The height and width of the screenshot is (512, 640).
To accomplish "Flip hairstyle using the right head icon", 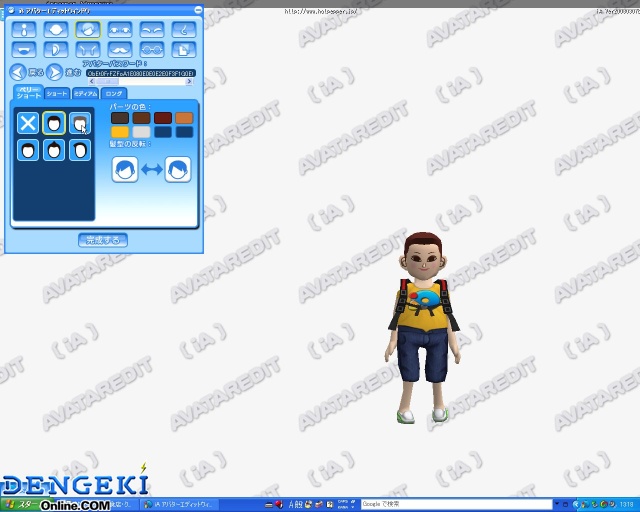I will pos(178,169).
